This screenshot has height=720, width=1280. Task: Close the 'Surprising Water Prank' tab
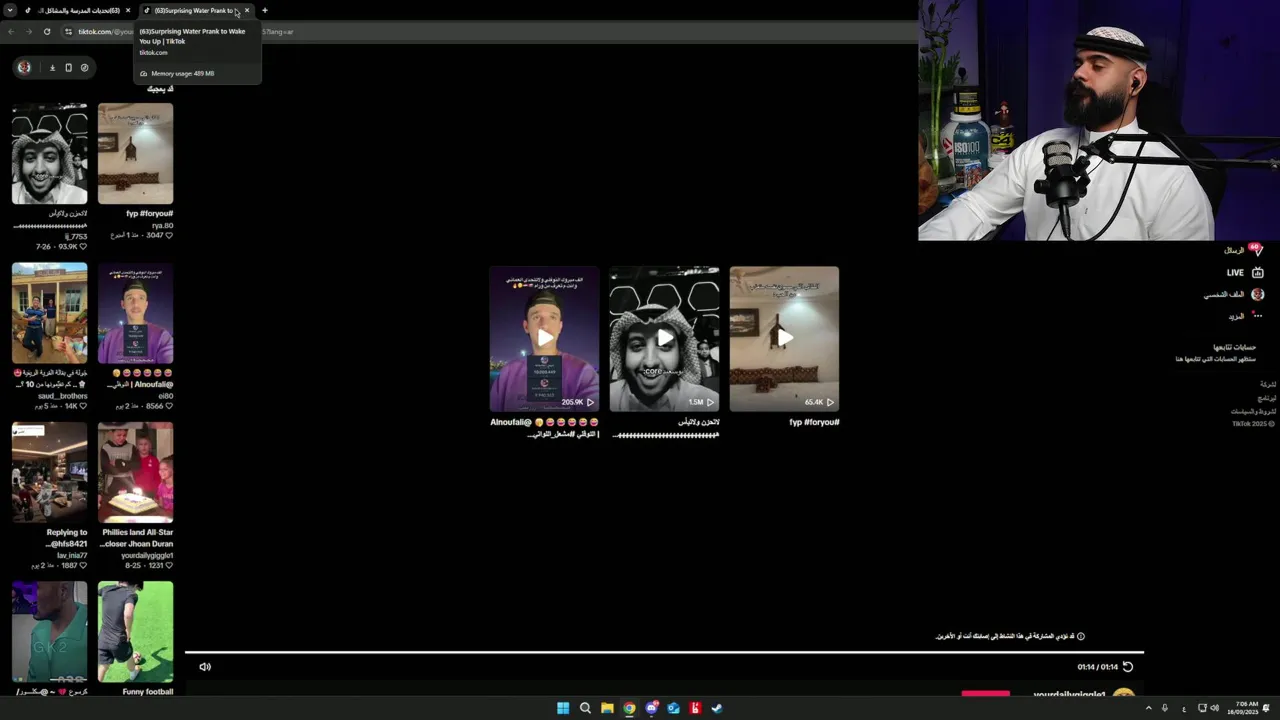point(247,10)
